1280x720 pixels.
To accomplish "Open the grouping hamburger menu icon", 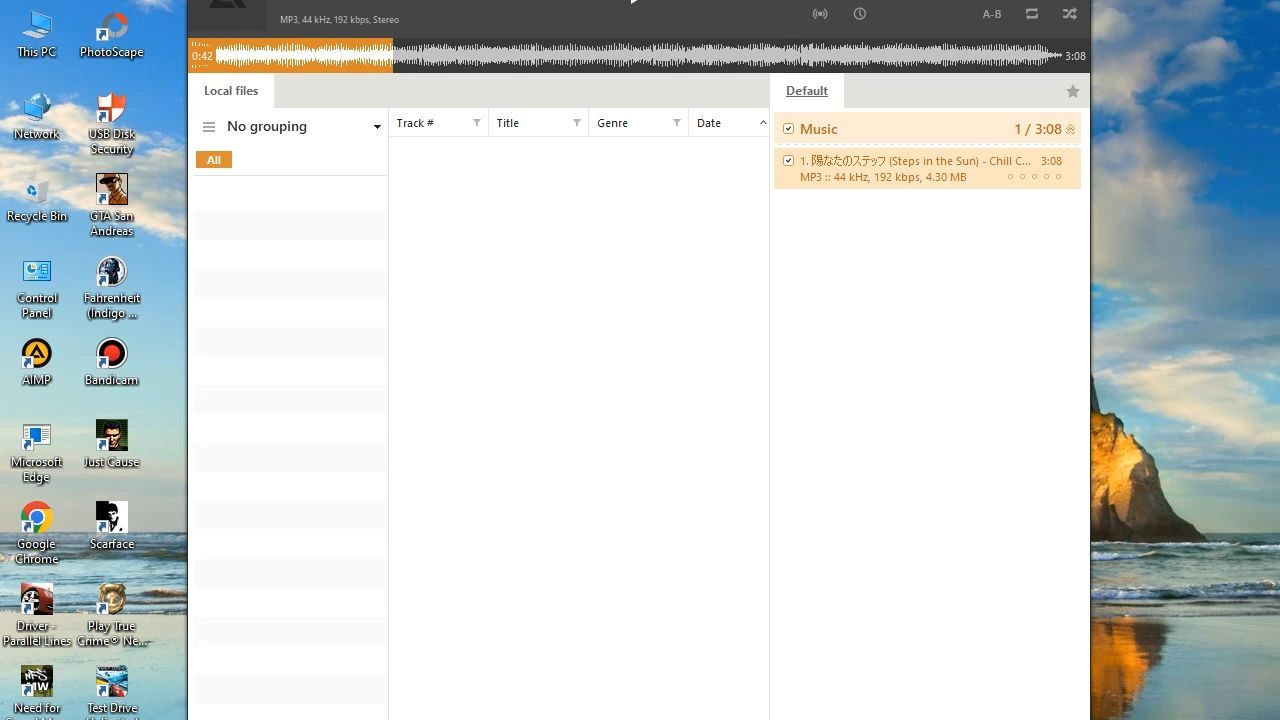I will [209, 127].
